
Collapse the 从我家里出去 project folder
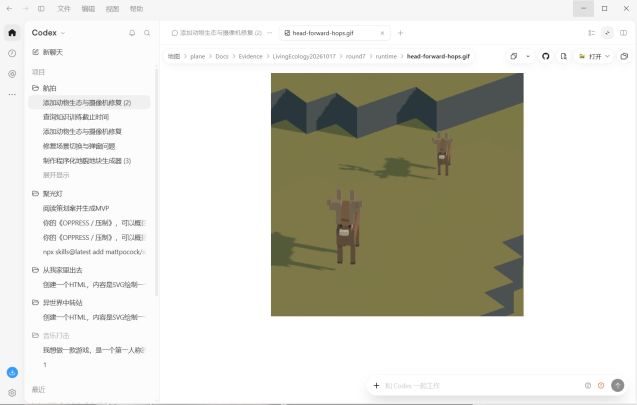(x=57, y=270)
